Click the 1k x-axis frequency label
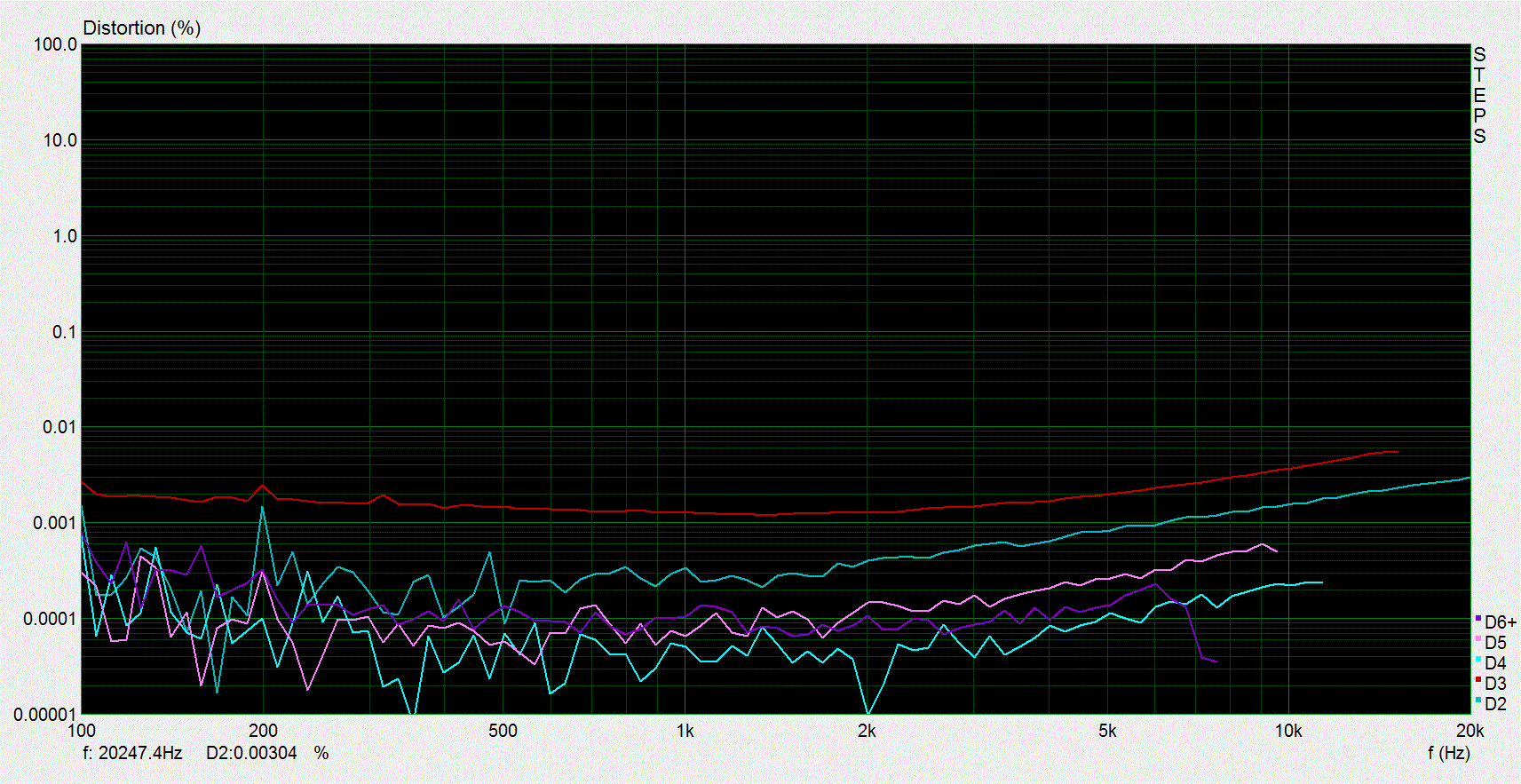Image resolution: width=1521 pixels, height=784 pixels. click(x=685, y=731)
